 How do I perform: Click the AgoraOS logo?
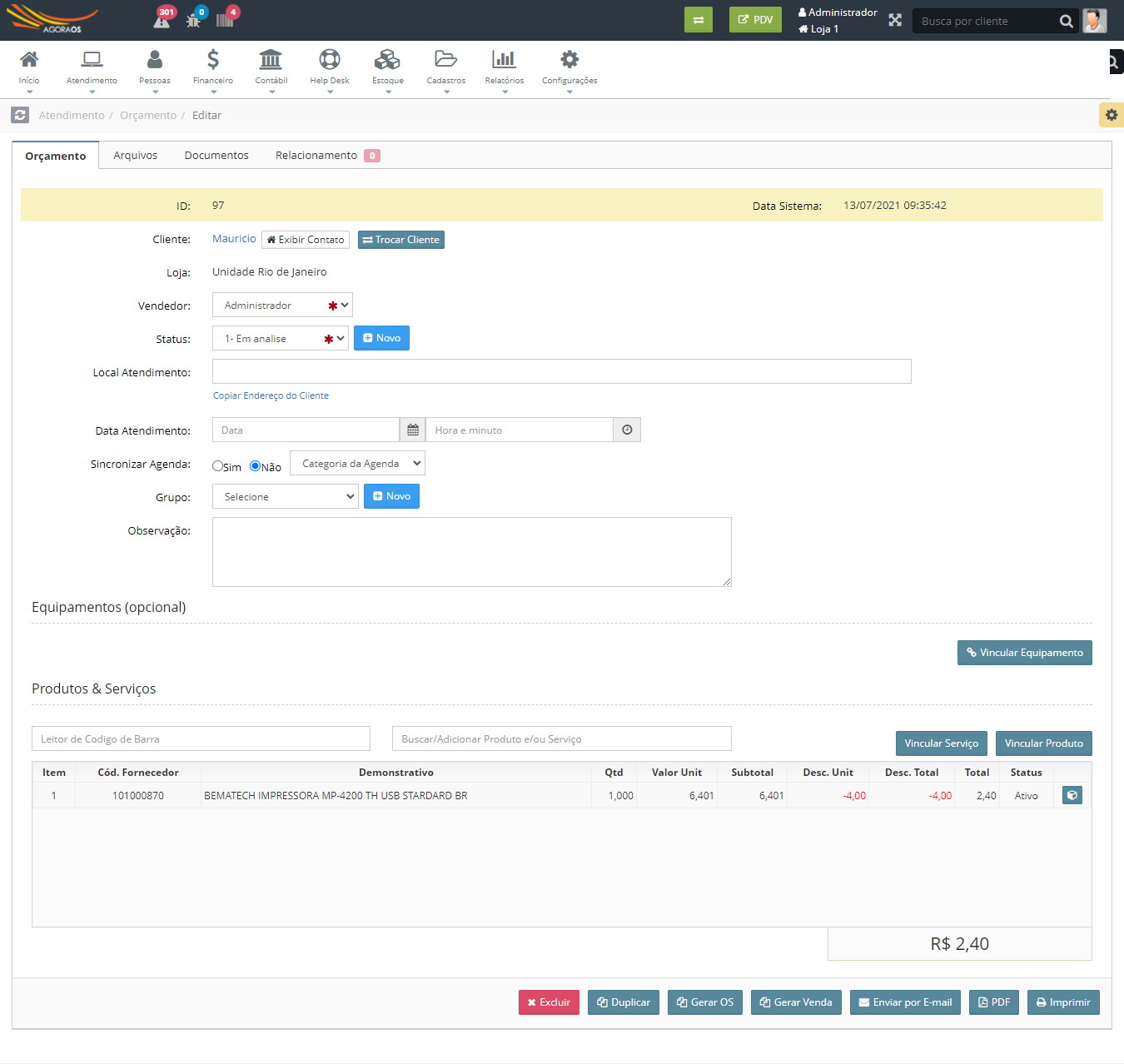(x=52, y=18)
